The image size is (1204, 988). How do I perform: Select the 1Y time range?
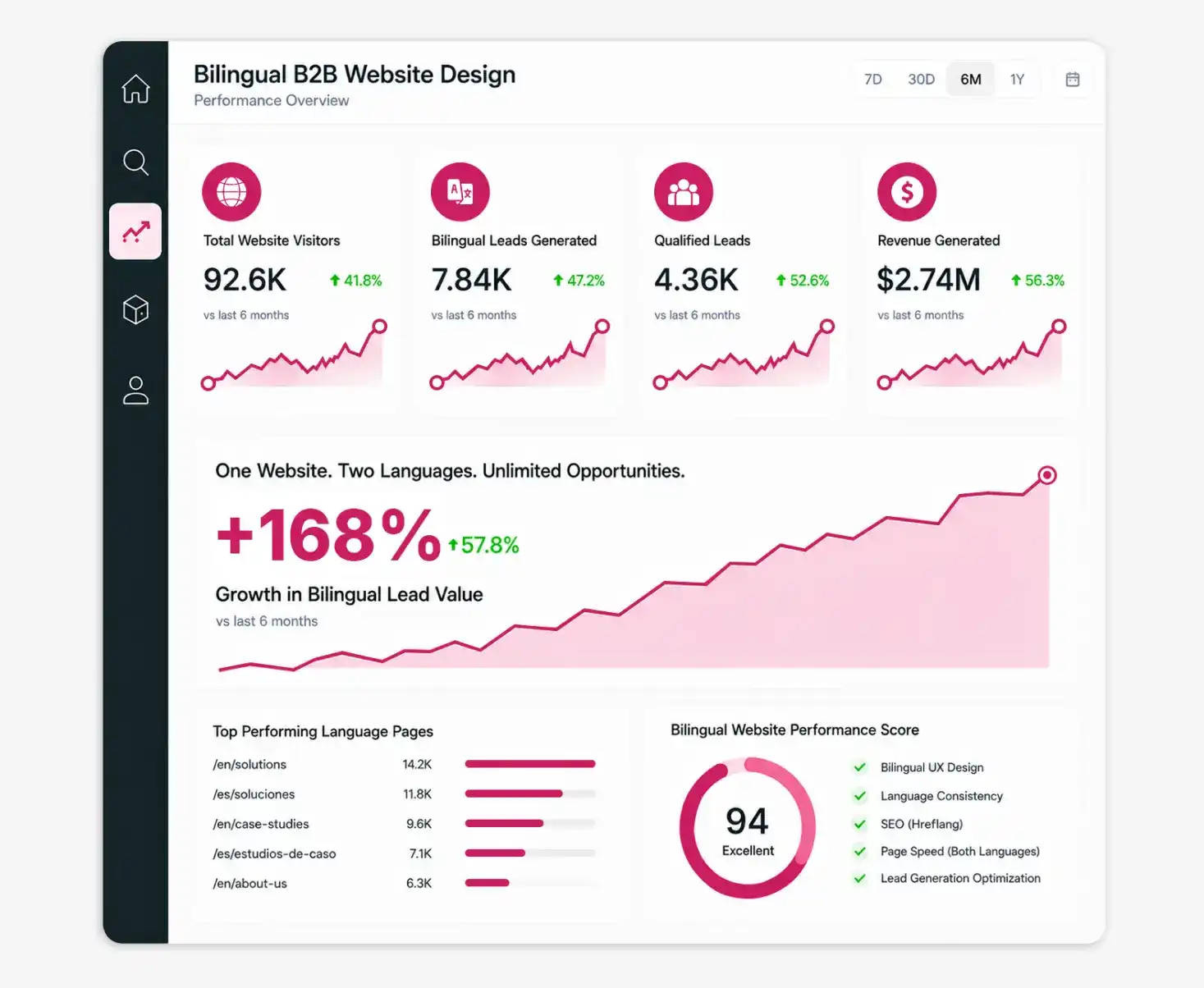tap(1017, 80)
